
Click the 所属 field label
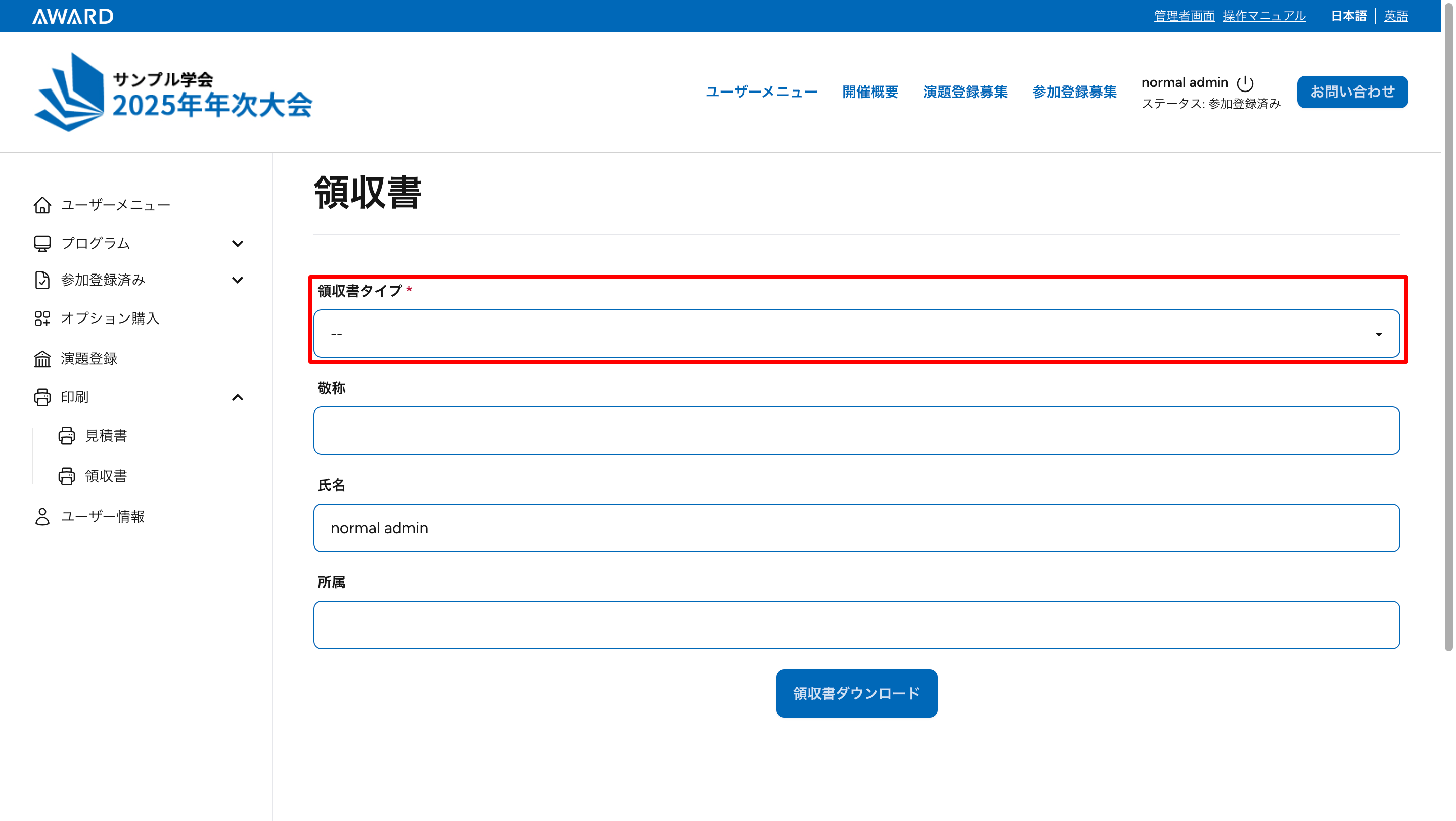(x=331, y=582)
